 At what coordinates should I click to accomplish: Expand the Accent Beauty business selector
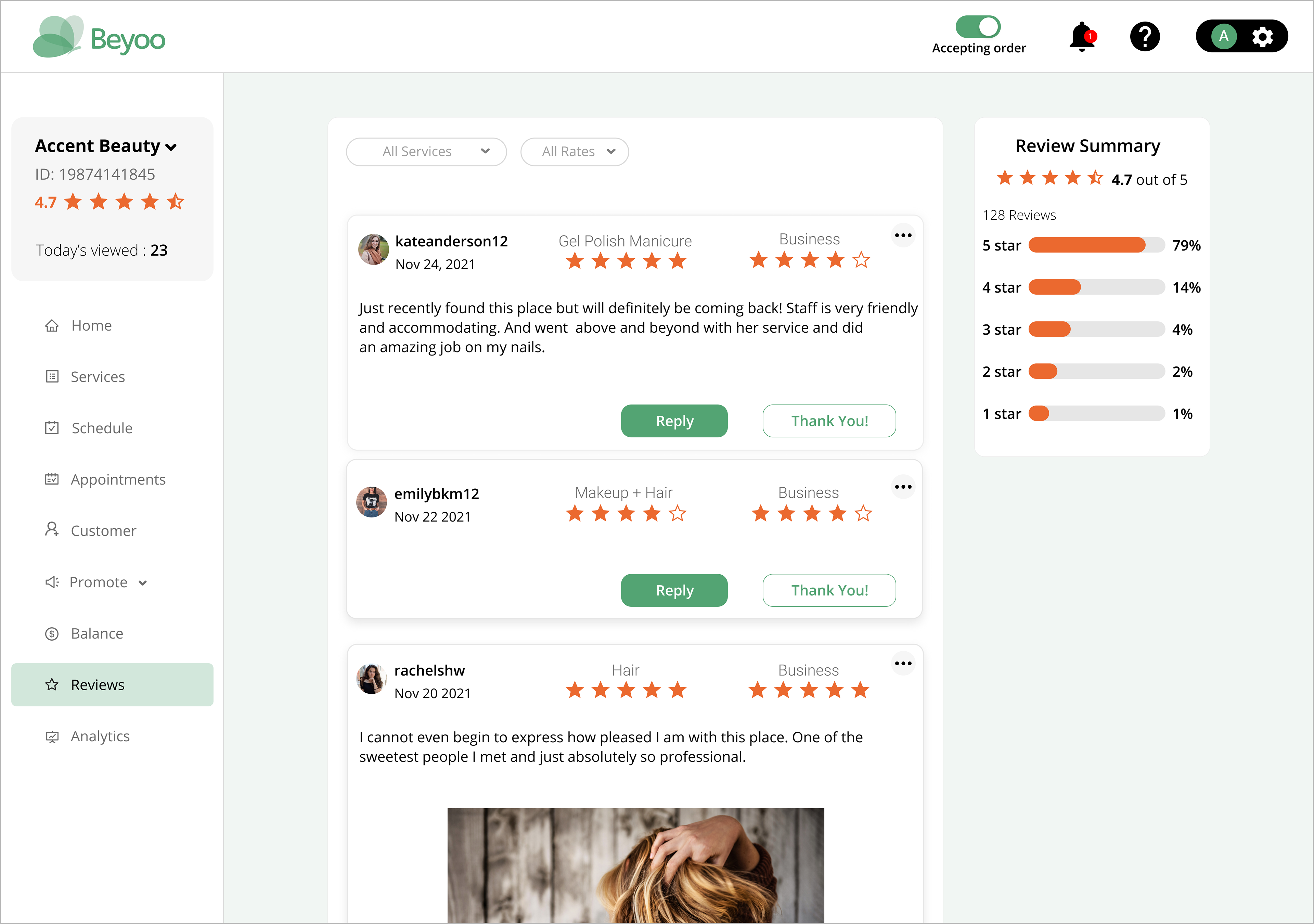coord(106,146)
